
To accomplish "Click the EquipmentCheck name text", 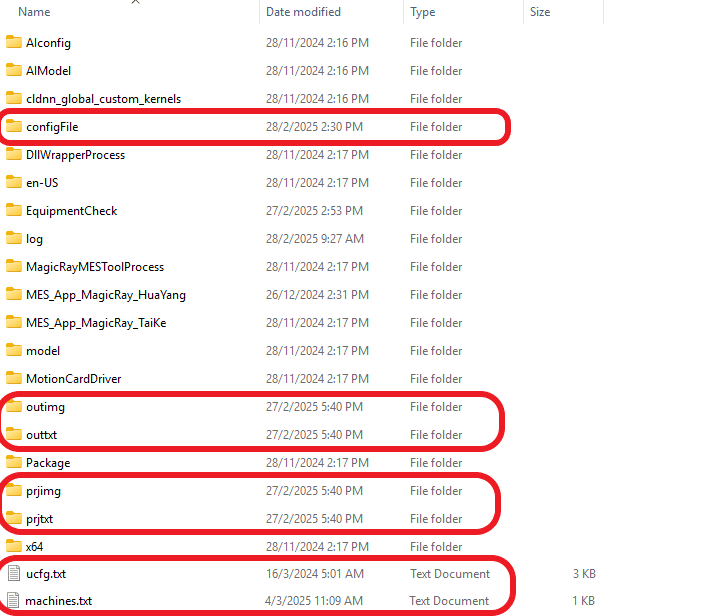I will (x=71, y=211).
